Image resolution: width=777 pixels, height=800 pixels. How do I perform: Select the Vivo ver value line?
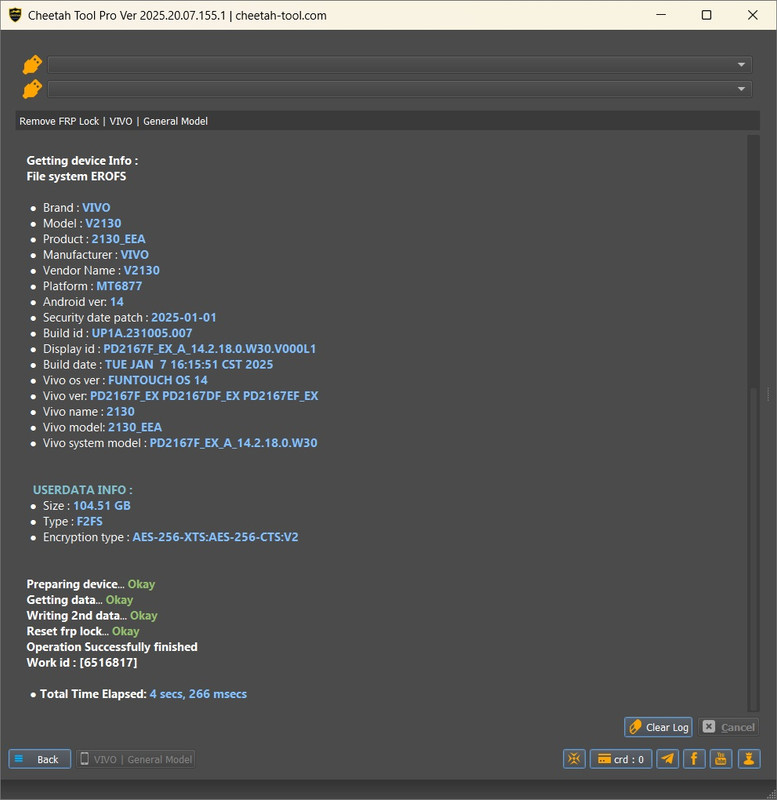(x=204, y=396)
